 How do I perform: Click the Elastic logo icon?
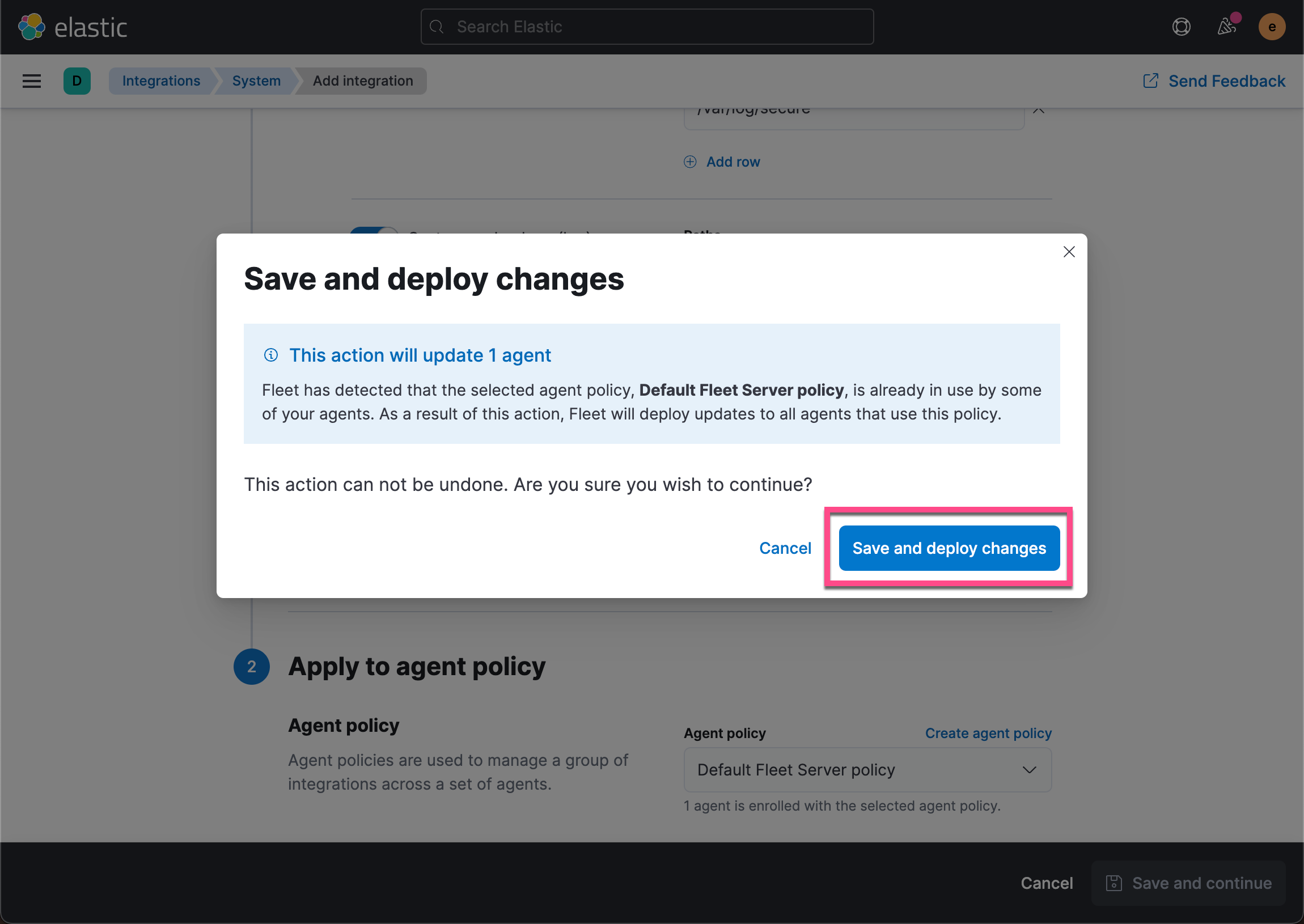pyautogui.click(x=32, y=27)
